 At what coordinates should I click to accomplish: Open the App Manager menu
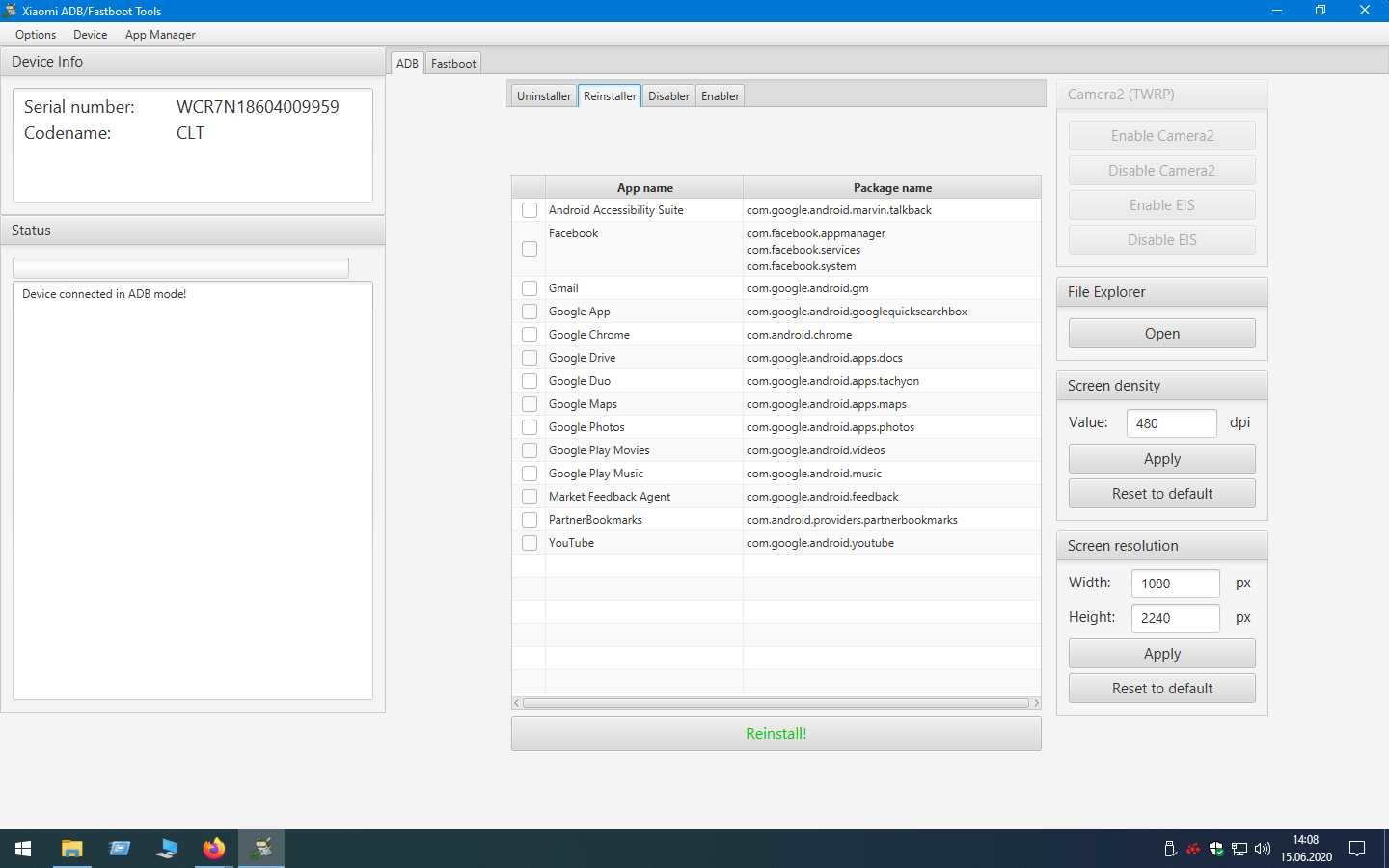pos(160,35)
